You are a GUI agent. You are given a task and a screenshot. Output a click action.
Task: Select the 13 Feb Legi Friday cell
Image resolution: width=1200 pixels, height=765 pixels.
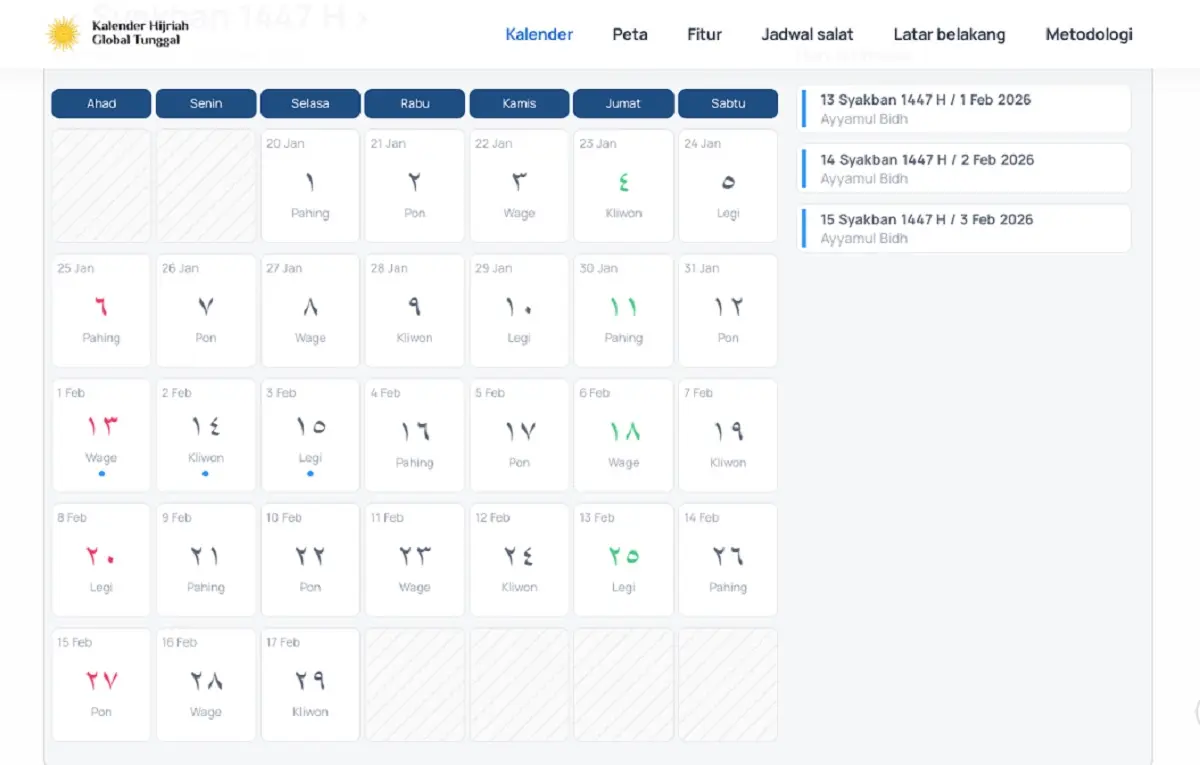623,559
